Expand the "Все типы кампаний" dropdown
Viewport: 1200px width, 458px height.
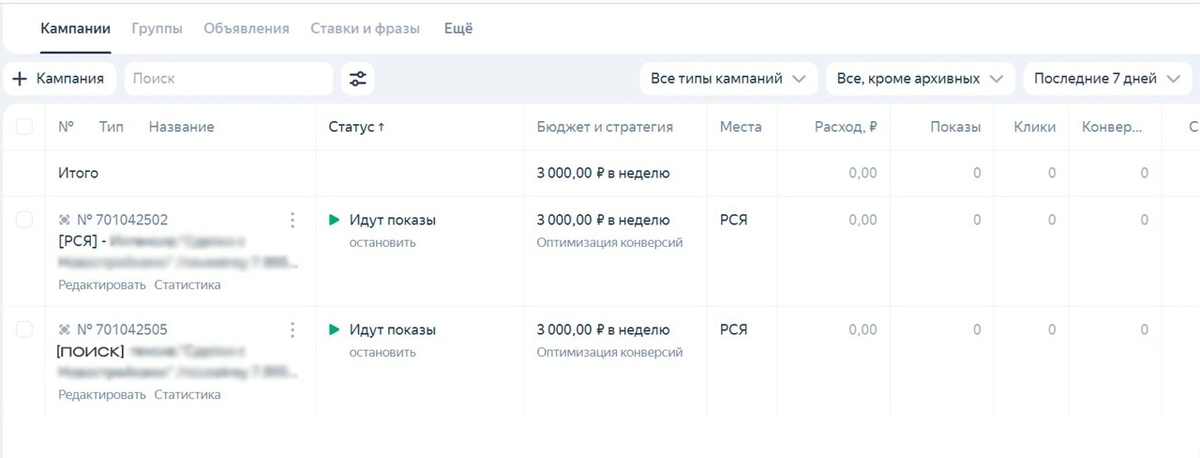tap(728, 79)
